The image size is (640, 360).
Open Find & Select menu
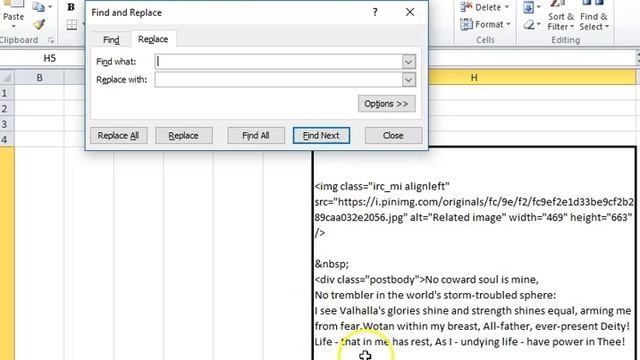[x=594, y=16]
